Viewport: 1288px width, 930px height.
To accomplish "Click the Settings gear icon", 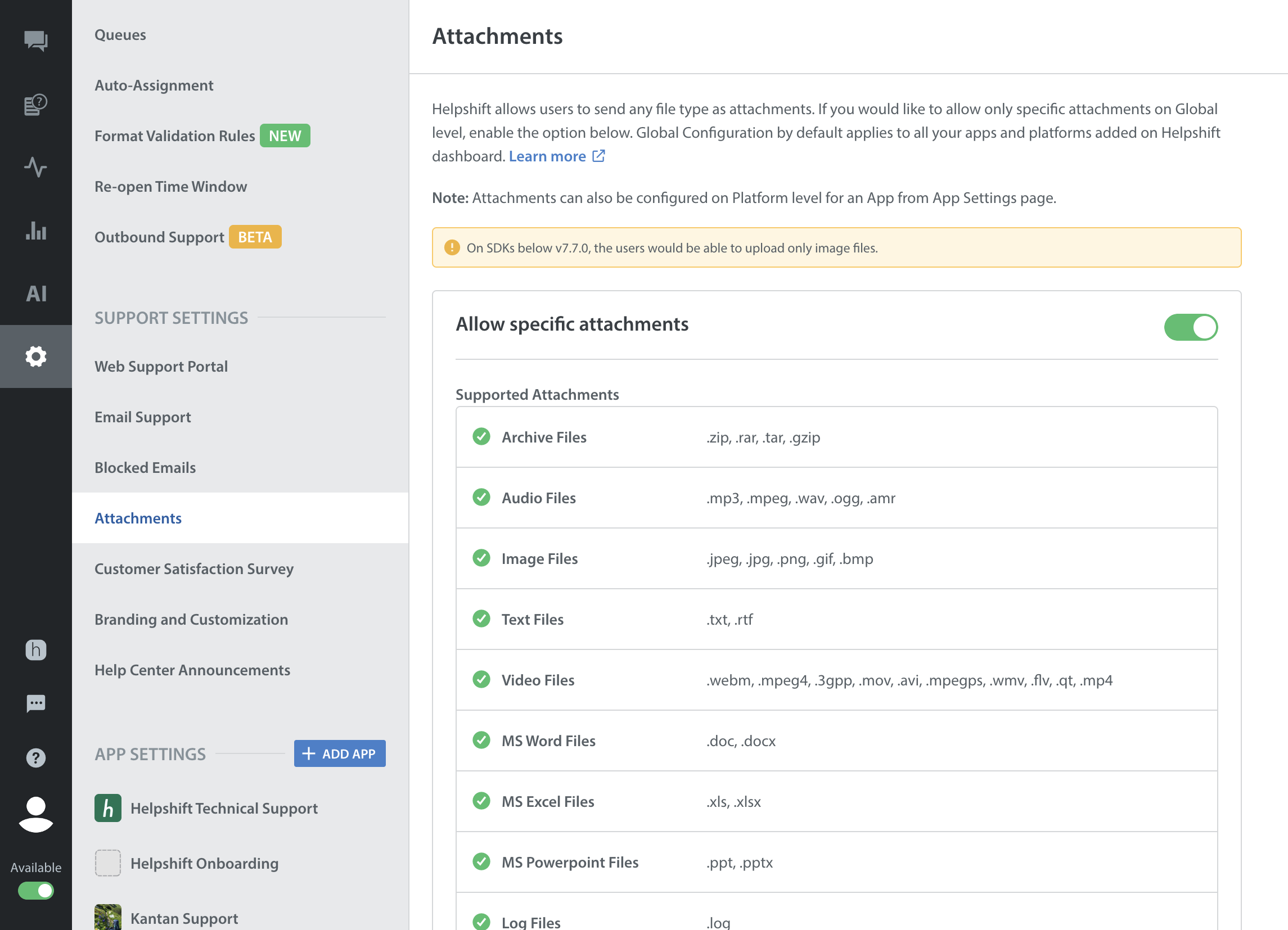I will coord(36,356).
